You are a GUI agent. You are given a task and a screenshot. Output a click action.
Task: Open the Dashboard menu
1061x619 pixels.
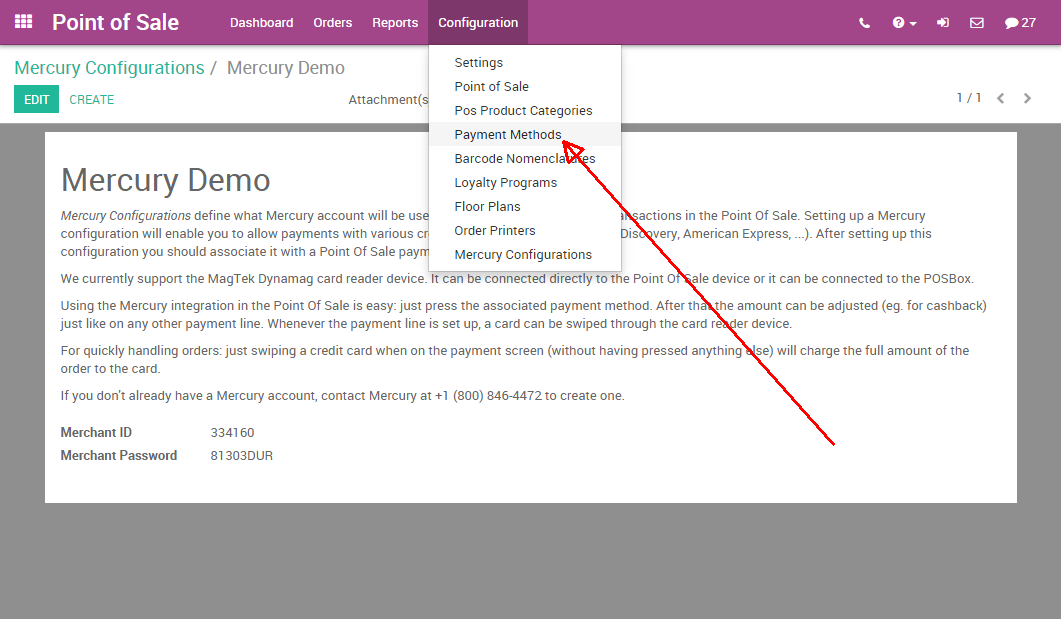[x=261, y=22]
